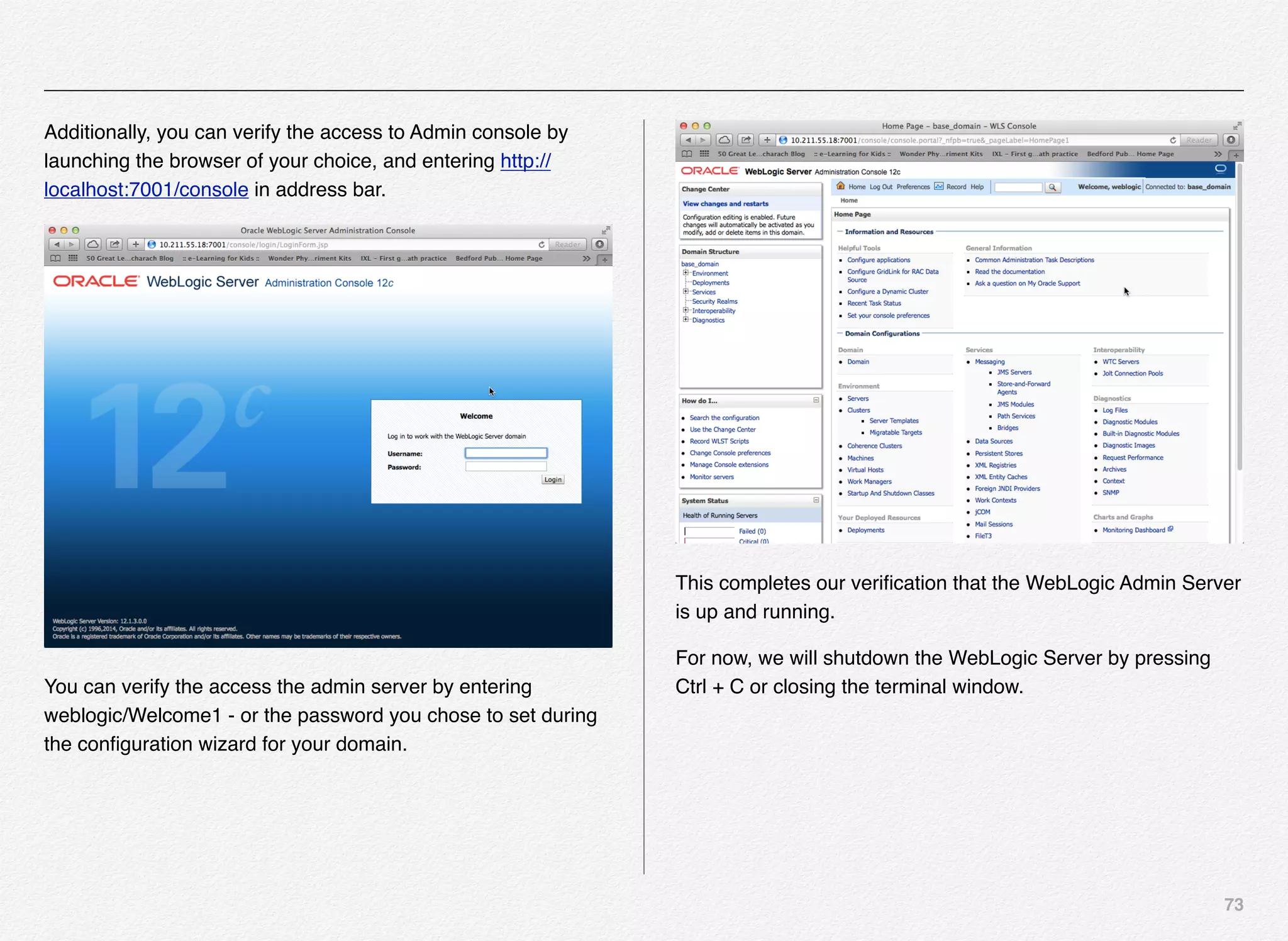Viewport: 1288px width, 941px height.
Task: Open the Log Files link under Diagnostics
Action: (1114, 410)
